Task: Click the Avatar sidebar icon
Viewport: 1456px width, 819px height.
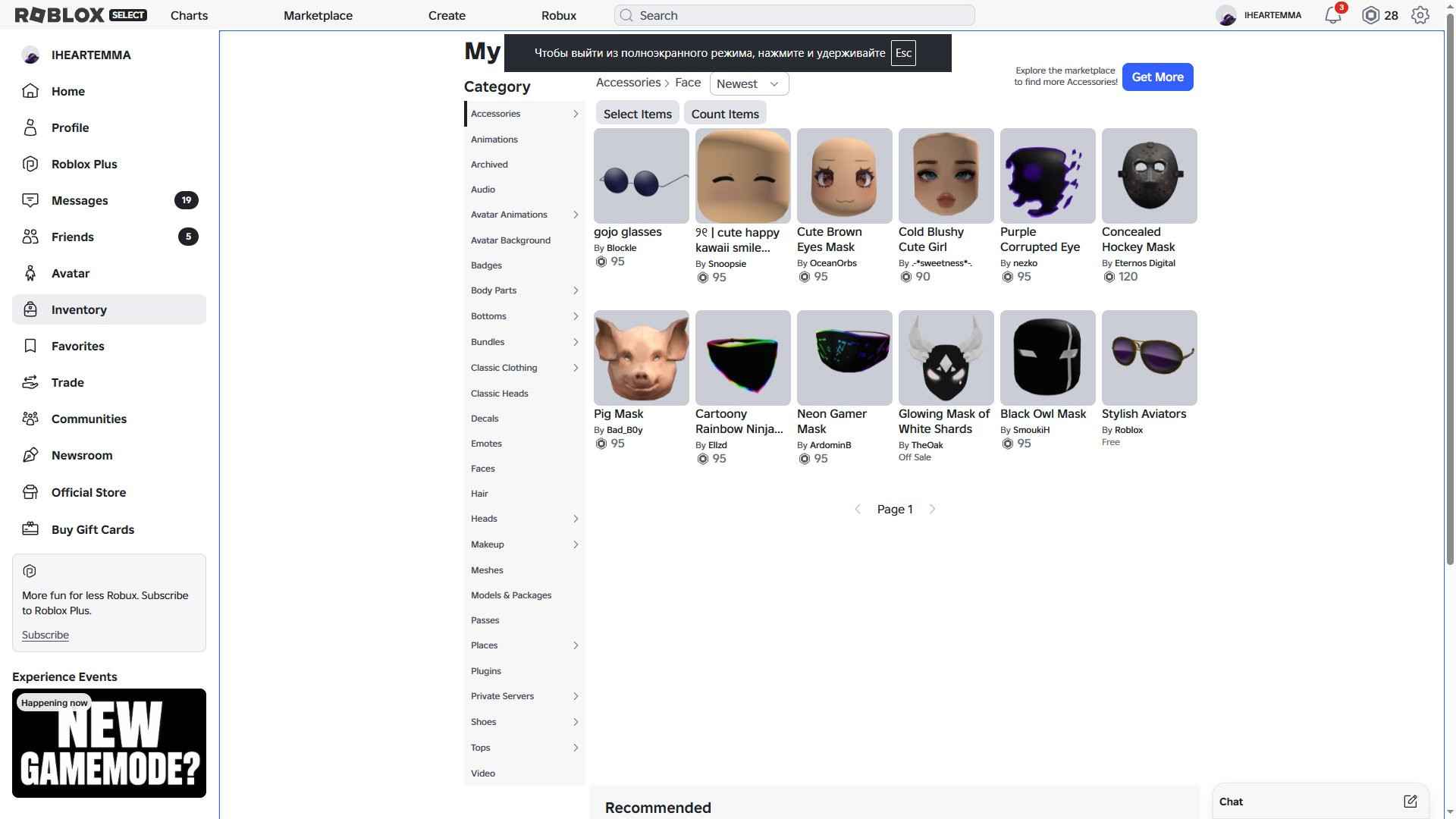Action: click(x=30, y=273)
